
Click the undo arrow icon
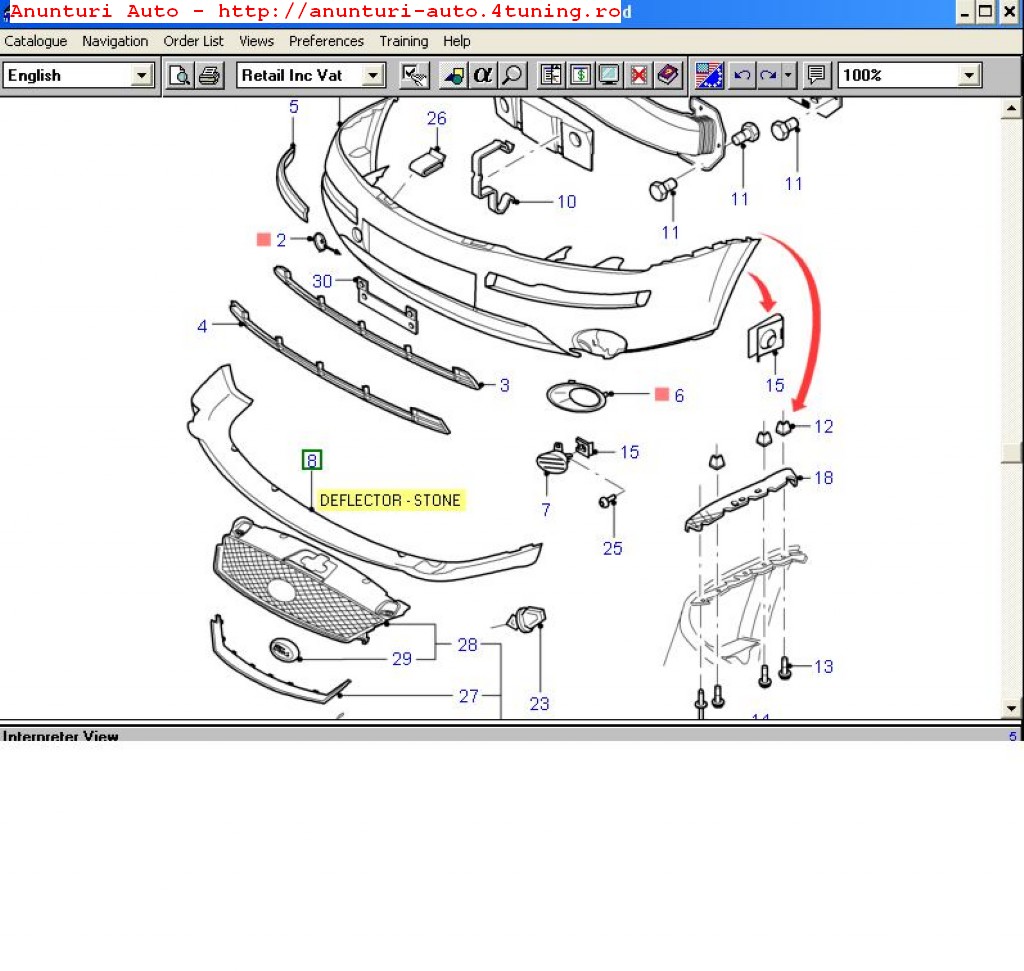tap(741, 76)
